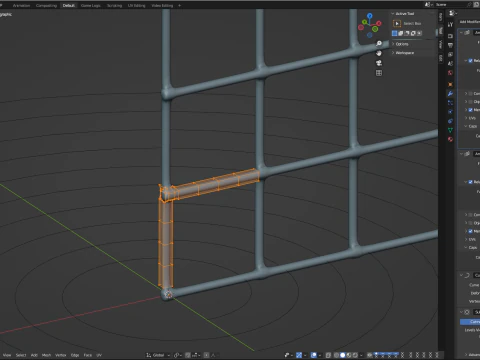
Task: Collapse the first Array modifier panel
Action: click(x=462, y=32)
